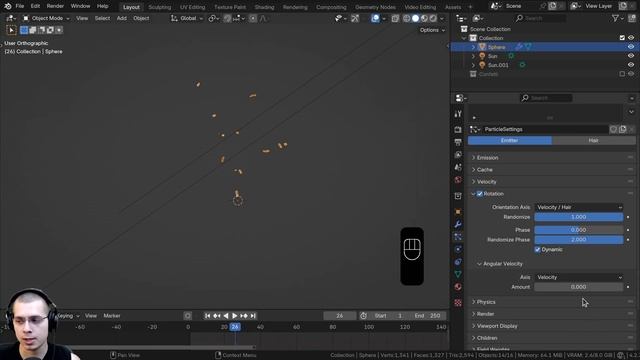640x360 pixels.
Task: Toggle proportional editing icon
Action: 253,18
